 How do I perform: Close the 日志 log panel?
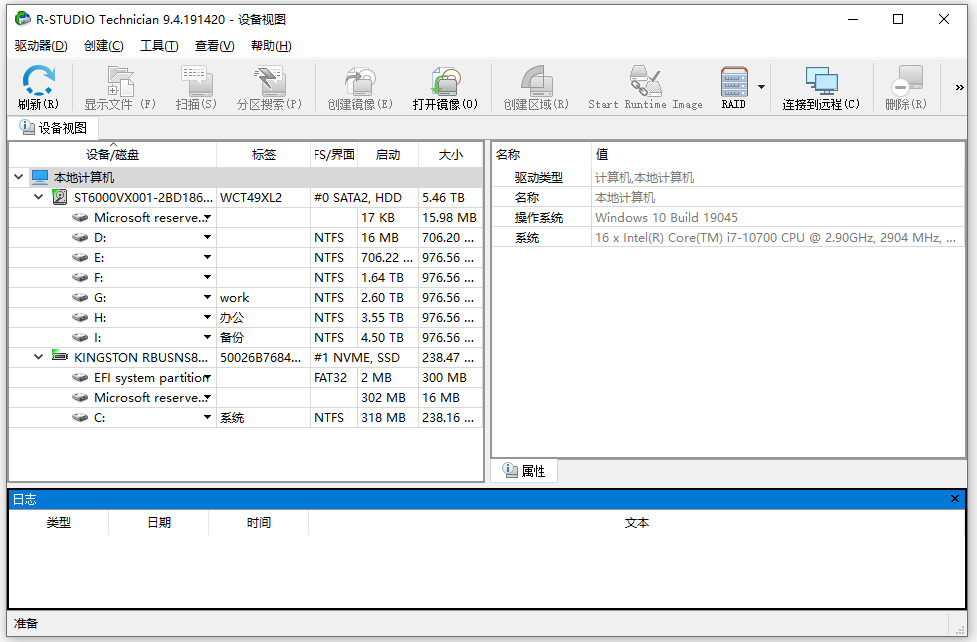pos(955,498)
